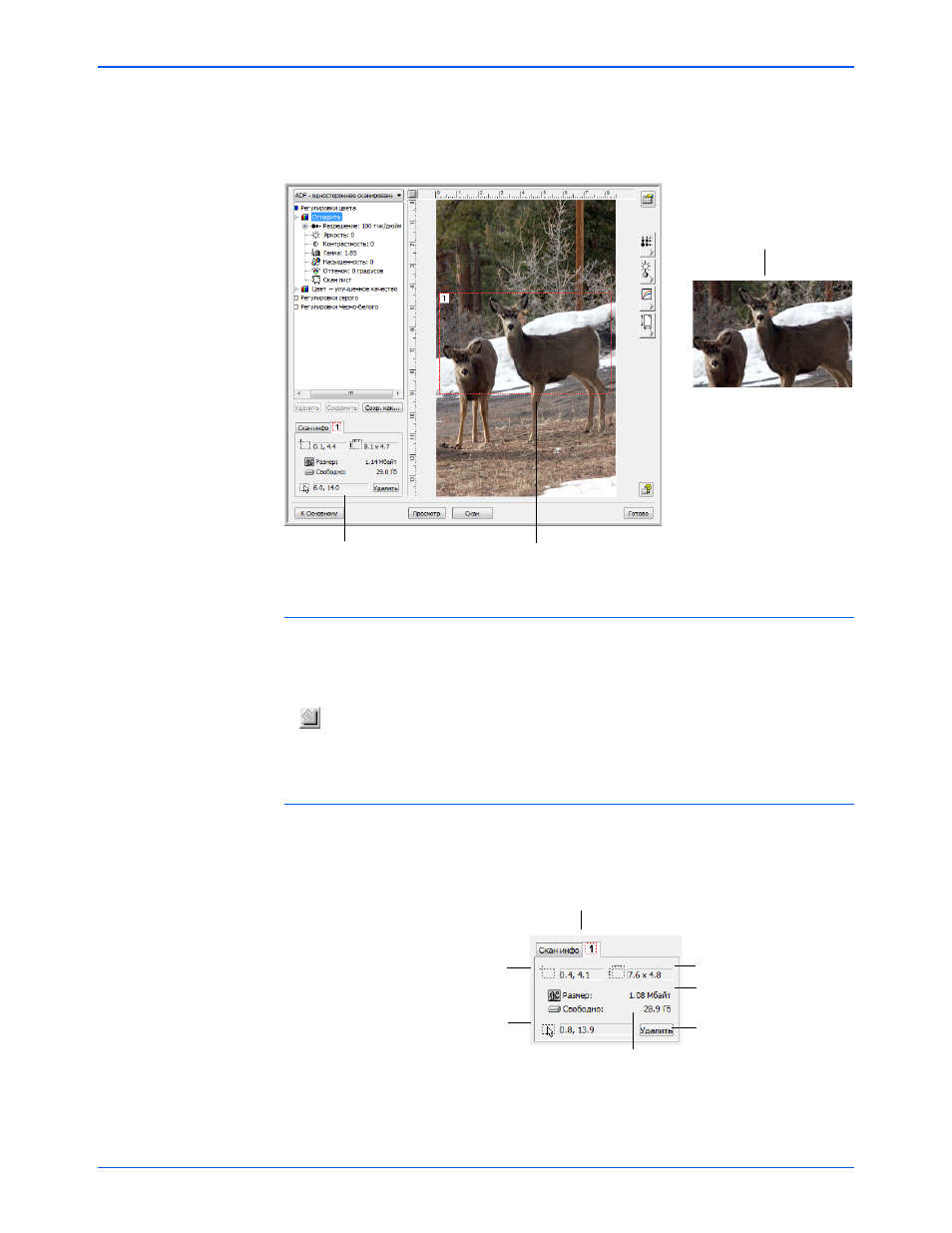Expand the Разрешение: 100 node
952x1233 pixels.
[x=304, y=226]
